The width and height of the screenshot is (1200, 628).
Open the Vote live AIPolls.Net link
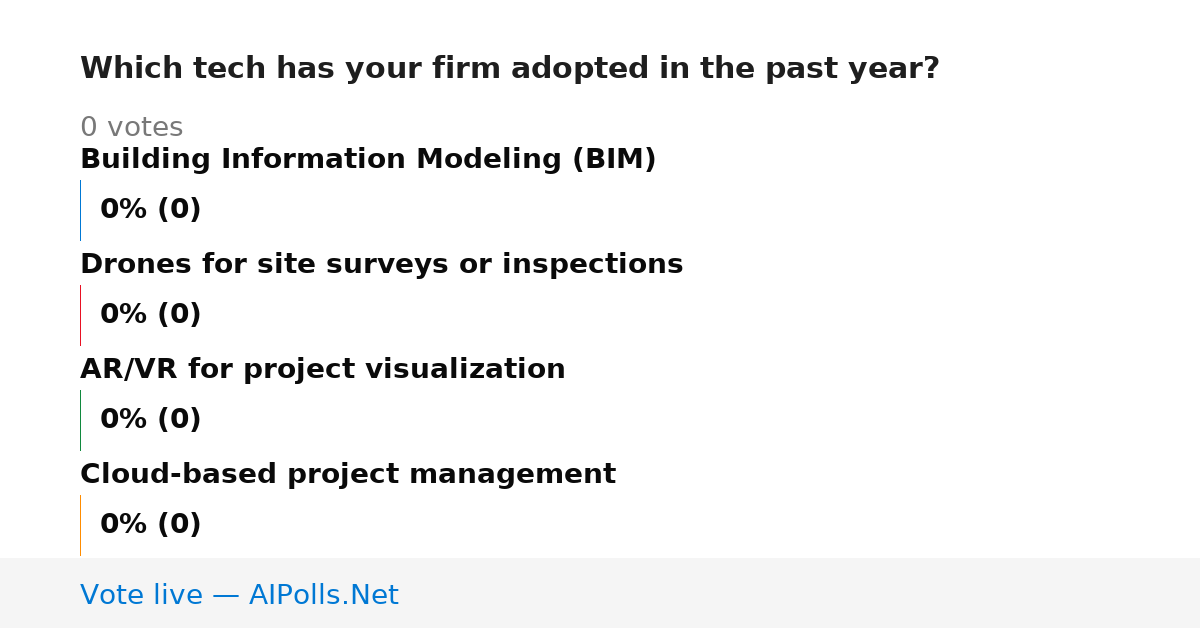pyautogui.click(x=239, y=595)
